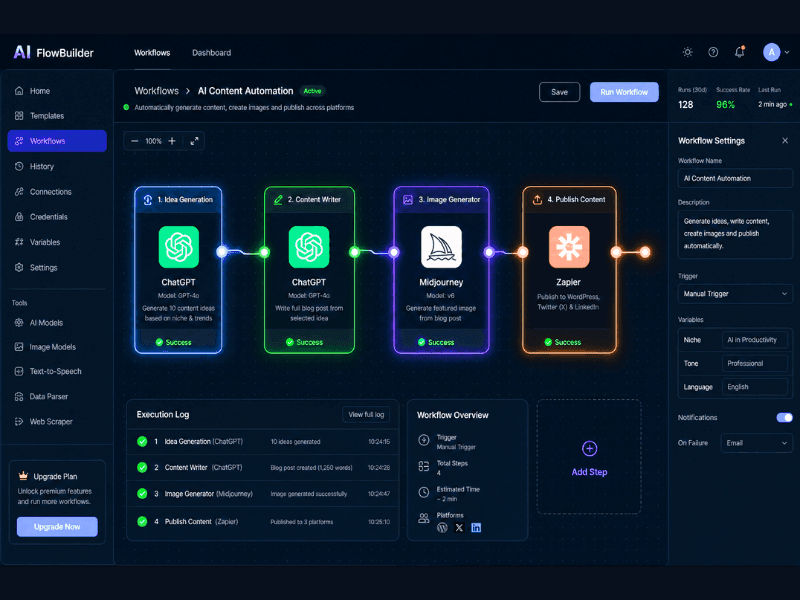Click the Upgrade Now button
Image resolution: width=800 pixels, height=600 pixels.
point(57,527)
